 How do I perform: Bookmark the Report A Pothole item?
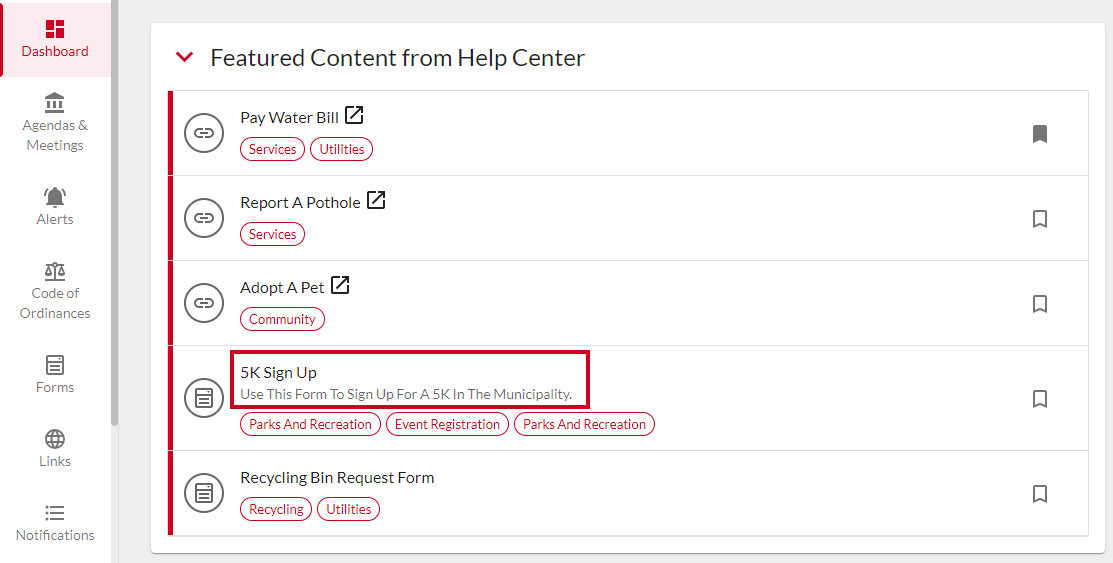click(x=1040, y=219)
